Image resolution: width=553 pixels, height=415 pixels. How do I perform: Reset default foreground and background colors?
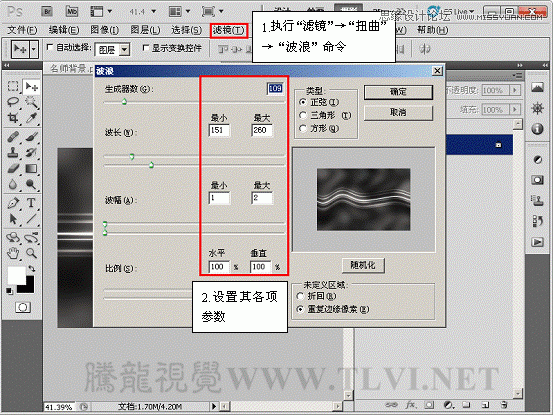point(10,291)
